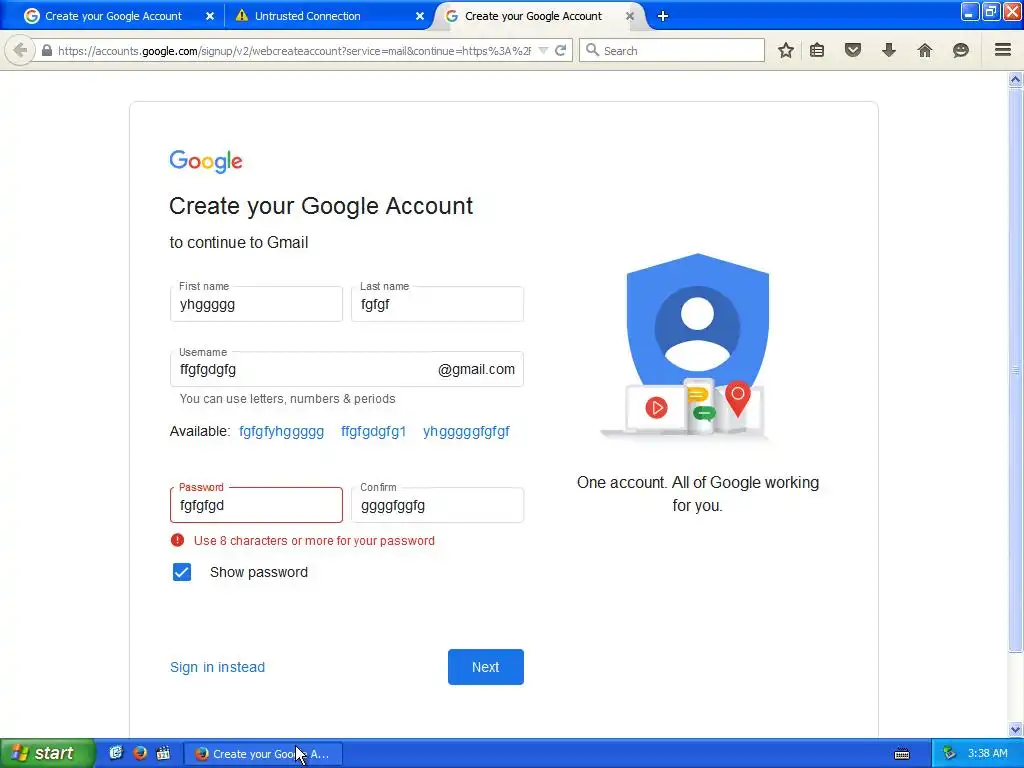Open the Downloads arrow icon
This screenshot has height=768, width=1024.
pos(888,50)
